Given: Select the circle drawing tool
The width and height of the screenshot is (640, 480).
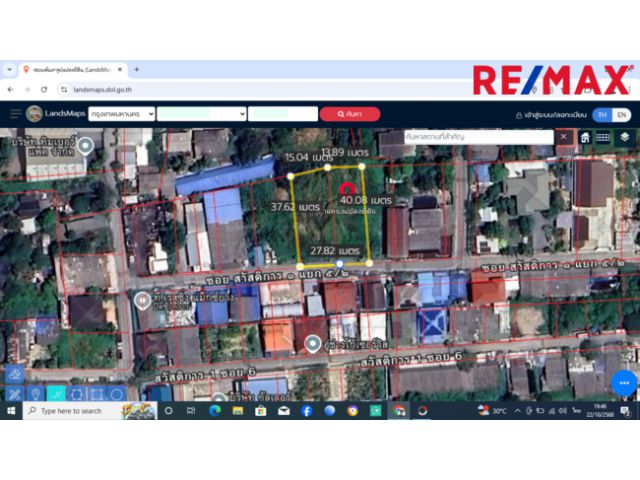Looking at the screenshot, I should pos(117,393).
